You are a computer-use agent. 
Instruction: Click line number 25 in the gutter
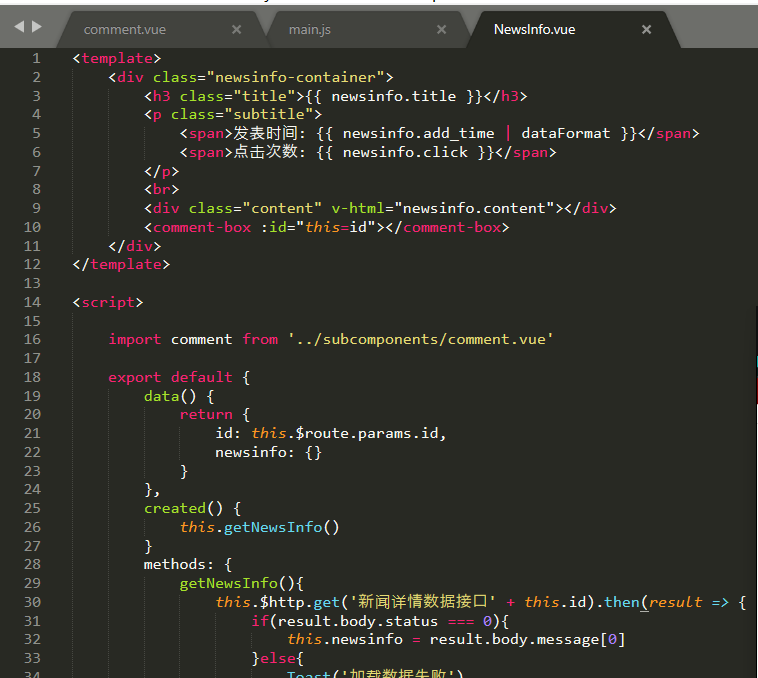(x=32, y=508)
